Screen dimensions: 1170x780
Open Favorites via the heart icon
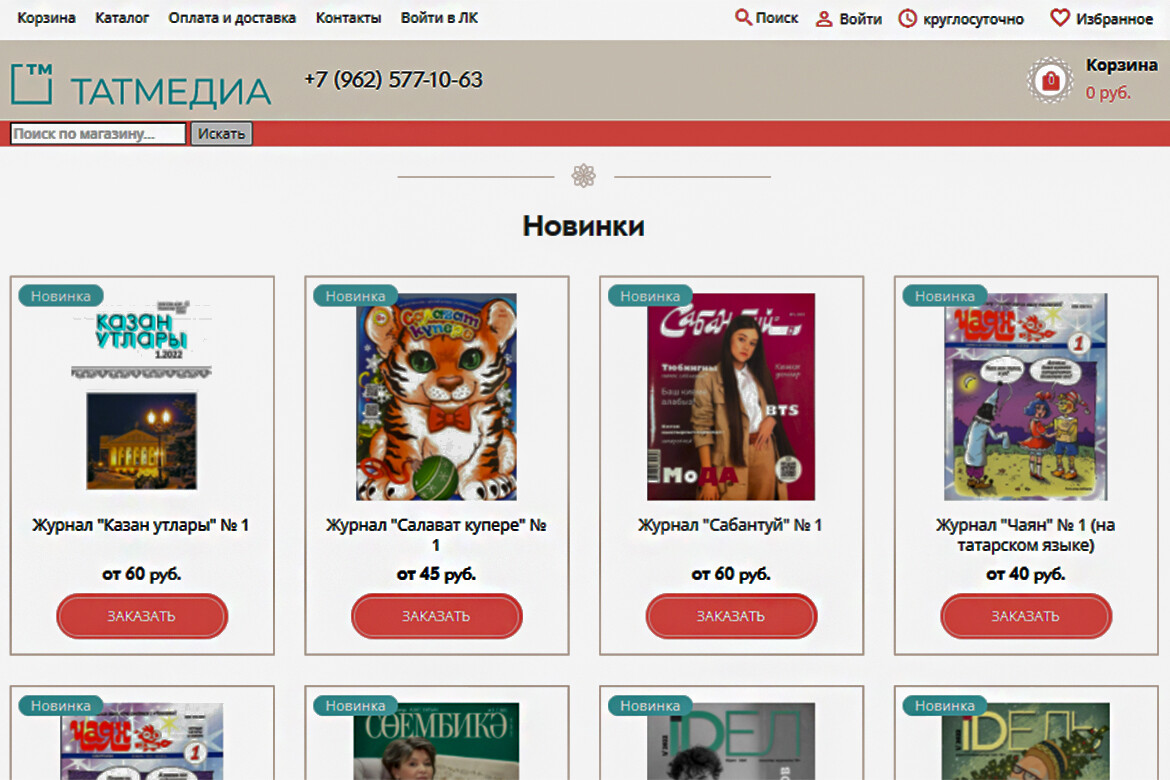pos(1060,17)
